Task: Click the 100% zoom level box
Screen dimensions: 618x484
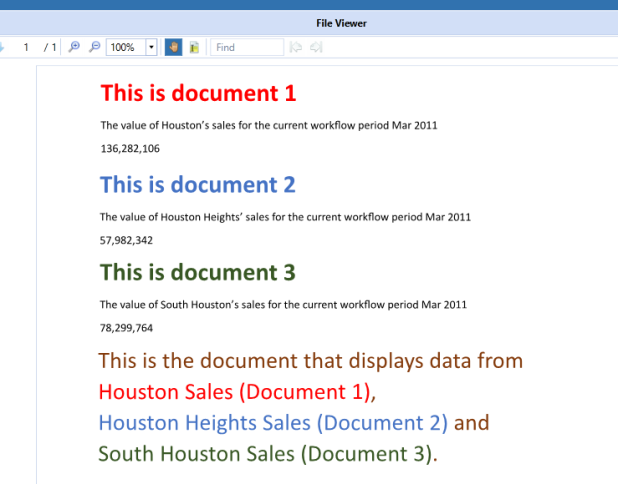Action: click(x=124, y=47)
